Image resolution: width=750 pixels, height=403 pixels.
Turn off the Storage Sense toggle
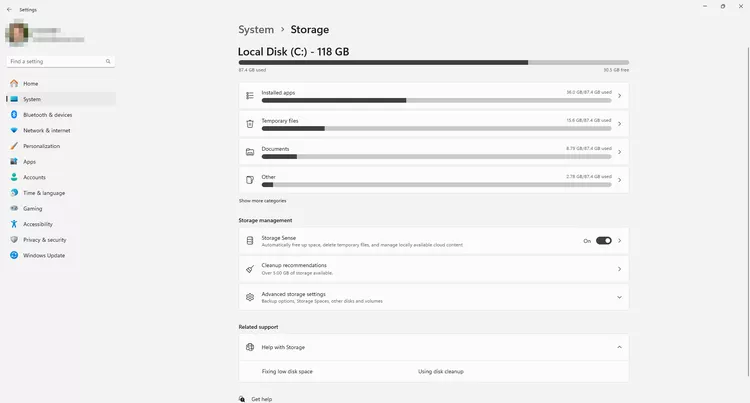click(x=603, y=241)
